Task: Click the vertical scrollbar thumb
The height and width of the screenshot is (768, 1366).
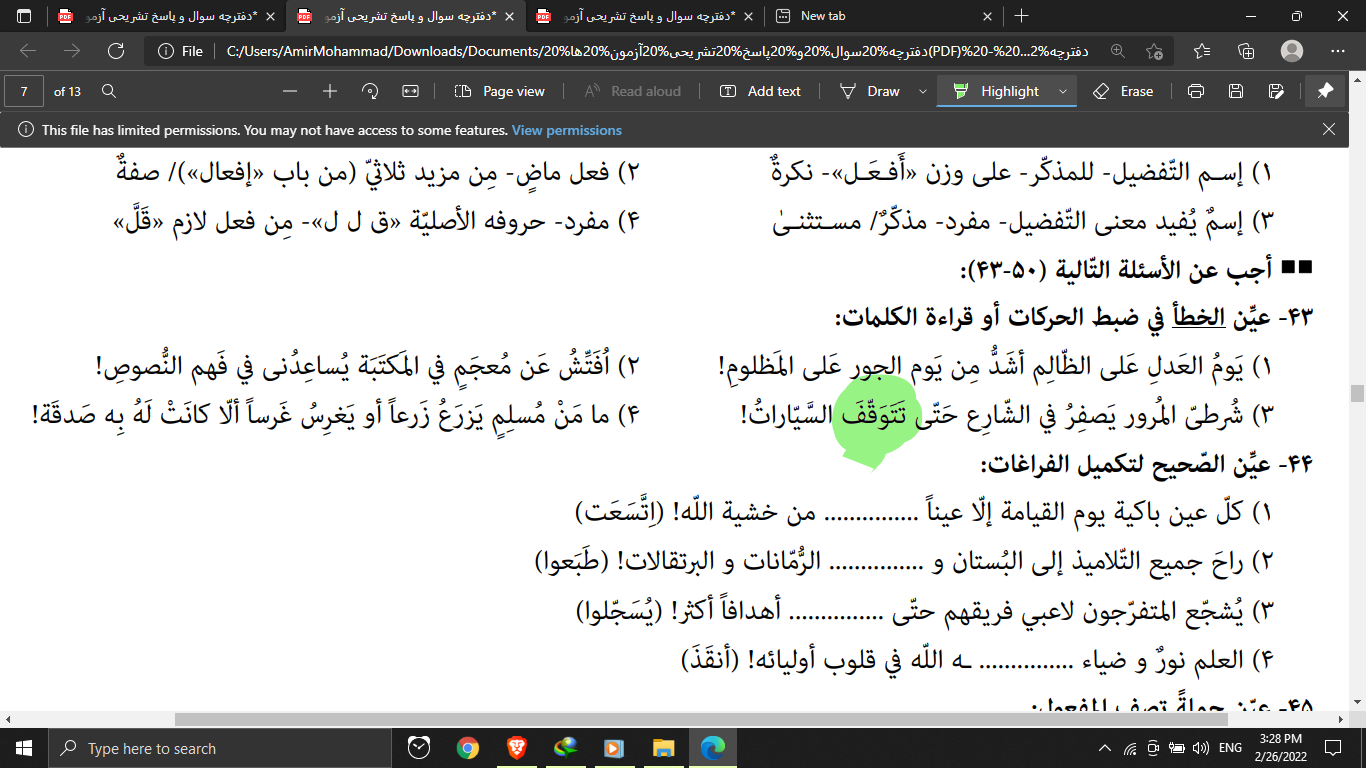Action: [1357, 393]
